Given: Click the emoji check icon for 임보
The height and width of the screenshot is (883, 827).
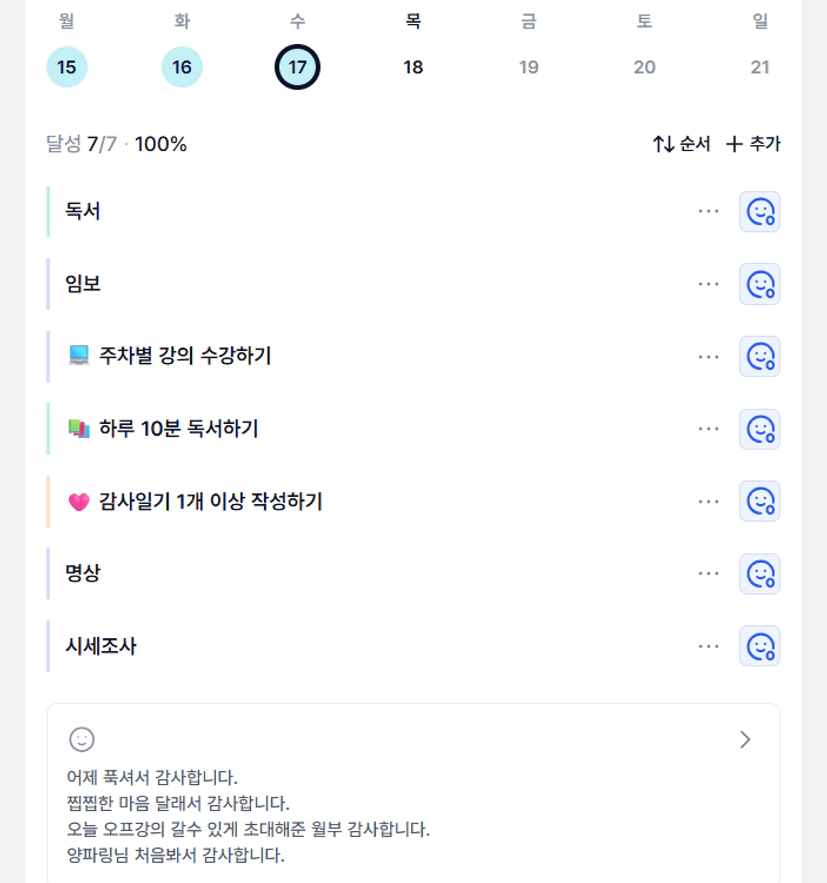Looking at the screenshot, I should click(x=759, y=284).
